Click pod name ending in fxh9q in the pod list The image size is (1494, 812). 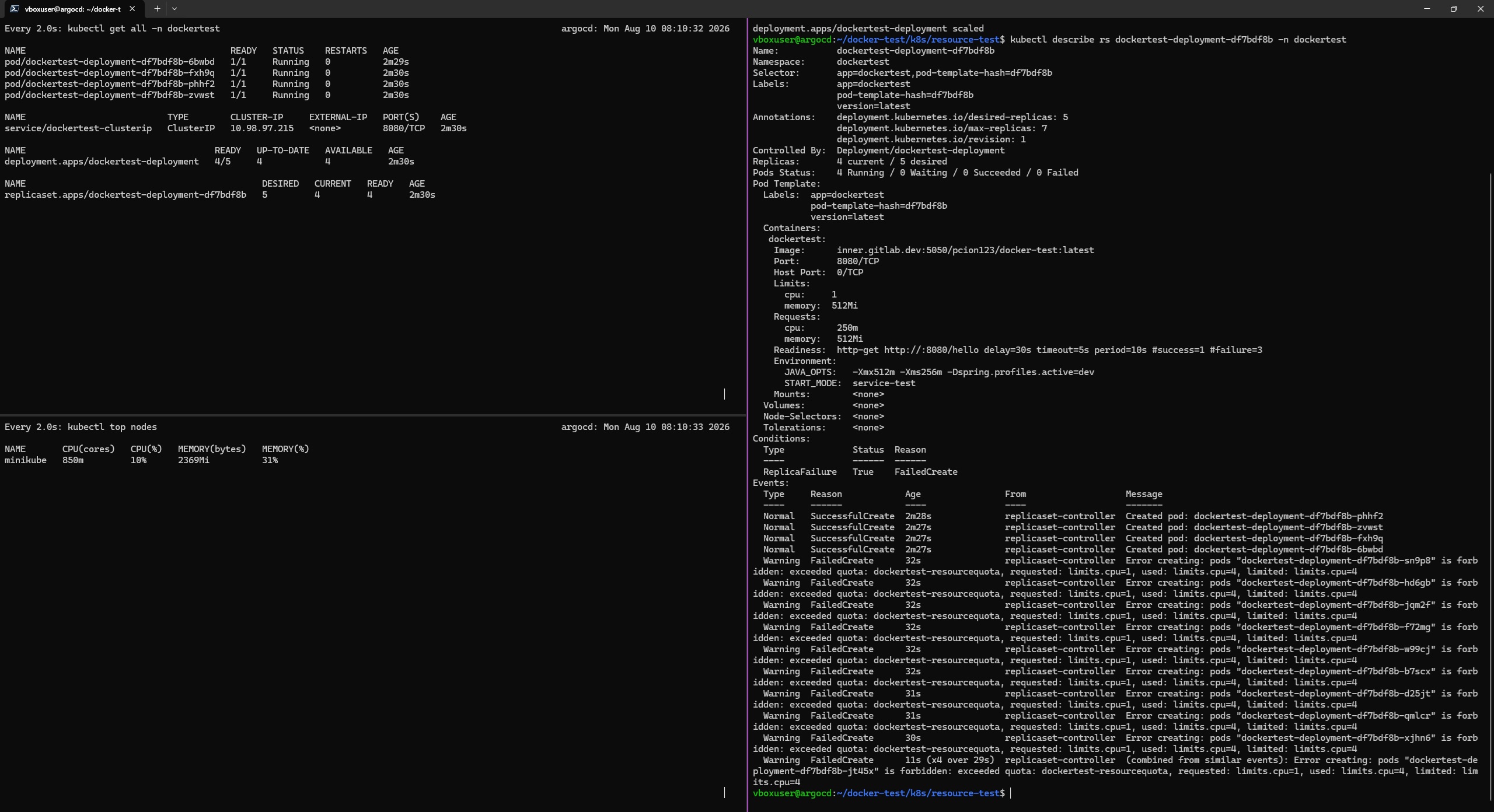[x=110, y=73]
